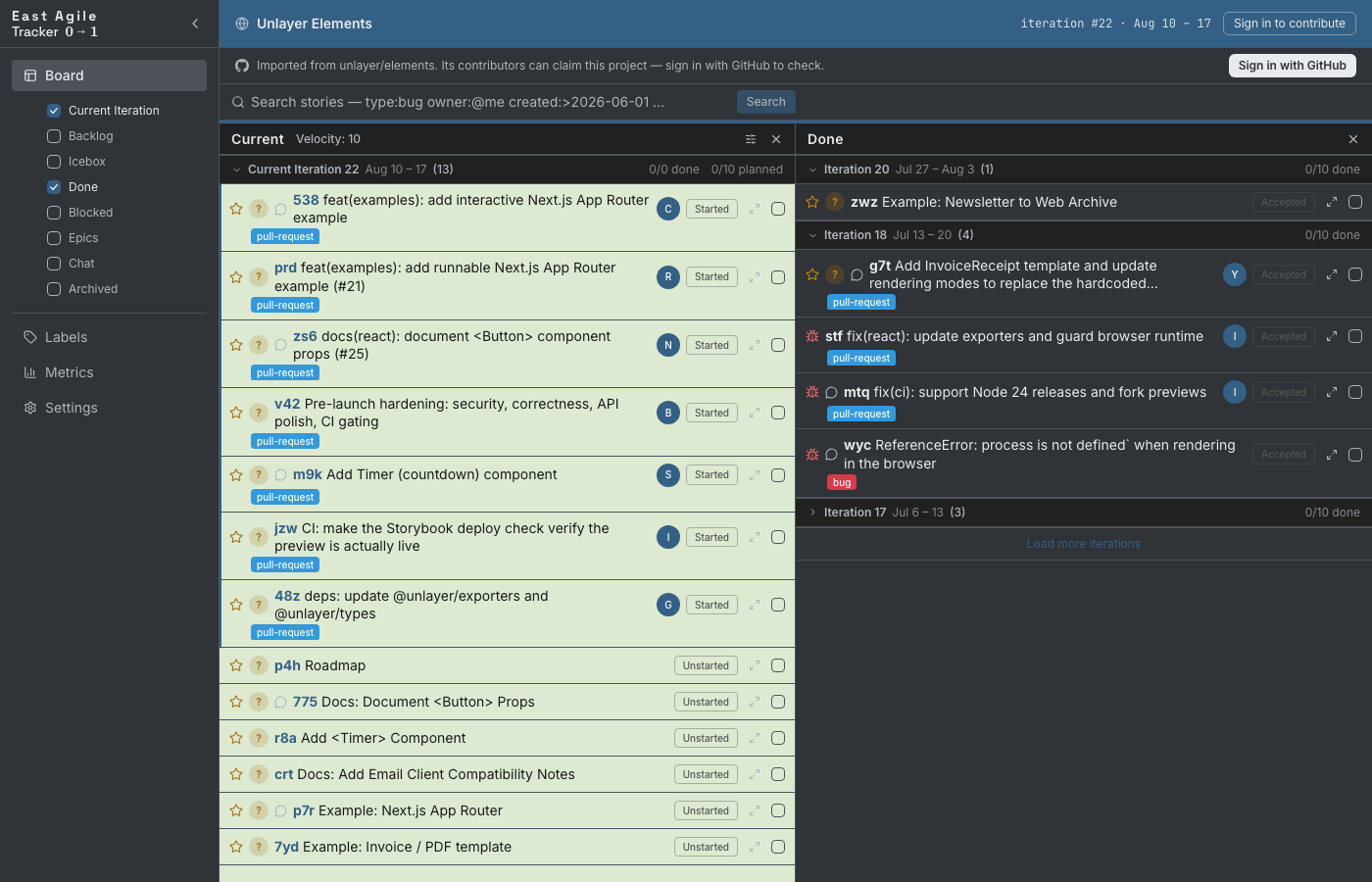Click the East Agile Tracker logo
The width and height of the screenshot is (1372, 882).
point(55,24)
